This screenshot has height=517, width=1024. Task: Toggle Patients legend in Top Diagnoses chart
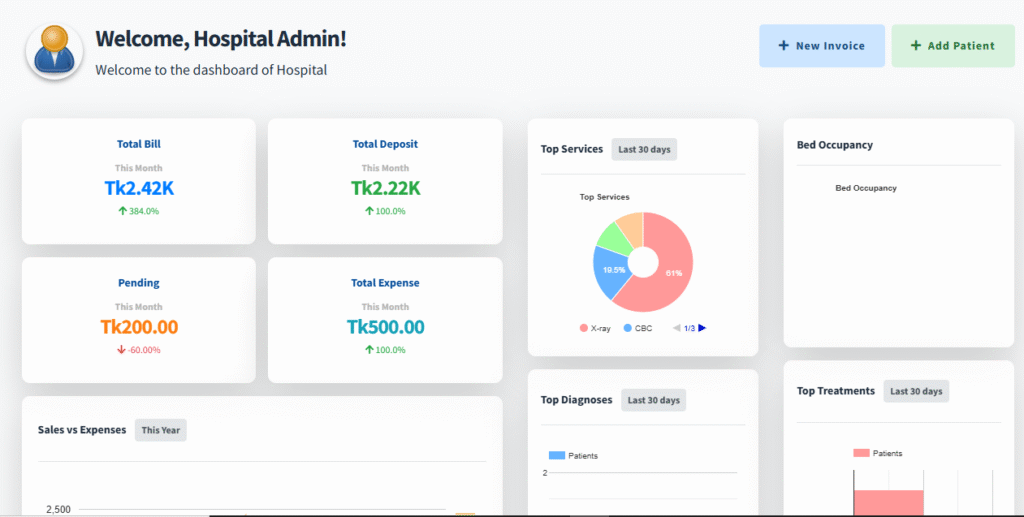coord(573,456)
